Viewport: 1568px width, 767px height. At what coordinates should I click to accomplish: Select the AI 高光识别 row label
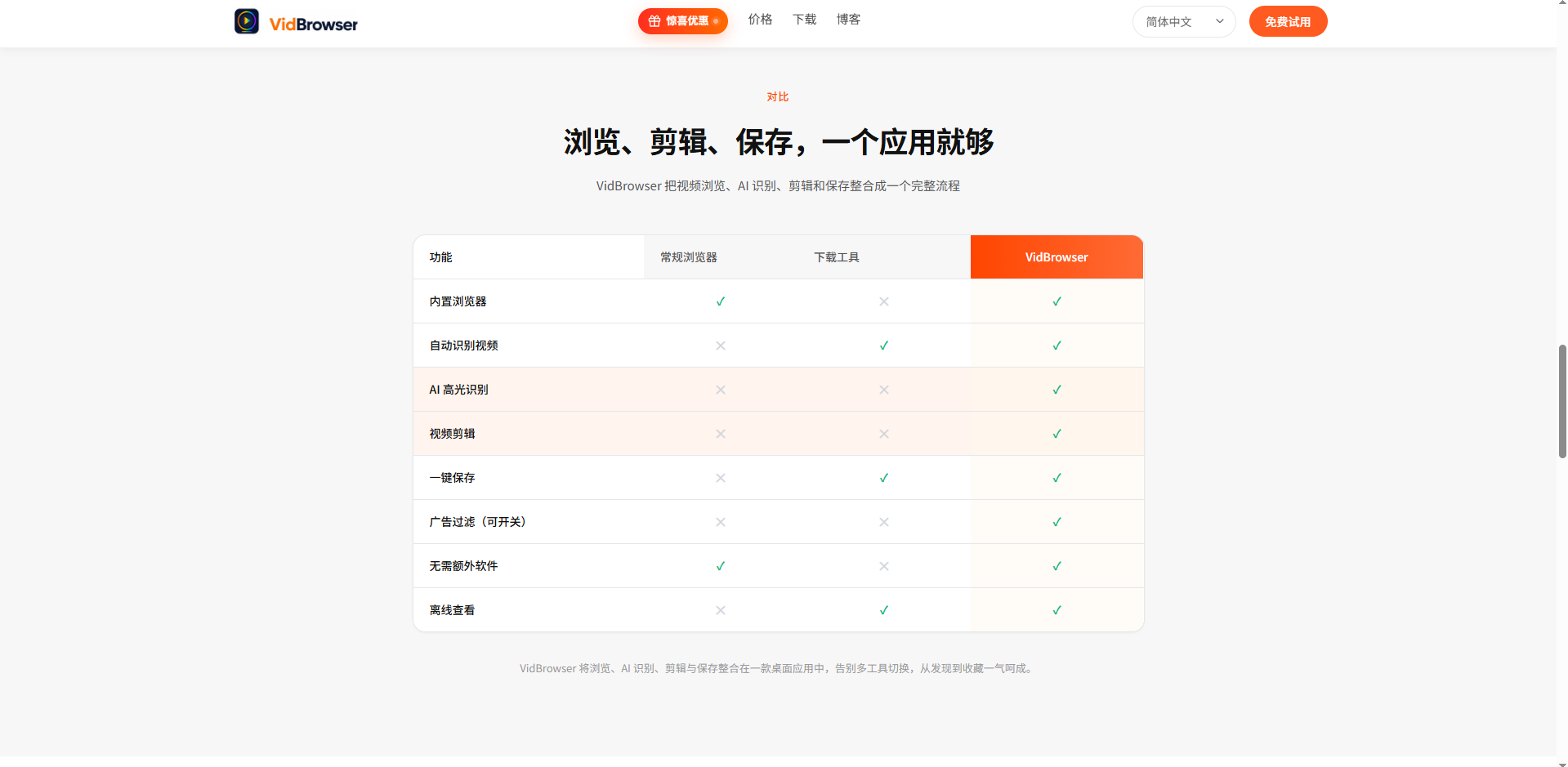(458, 390)
